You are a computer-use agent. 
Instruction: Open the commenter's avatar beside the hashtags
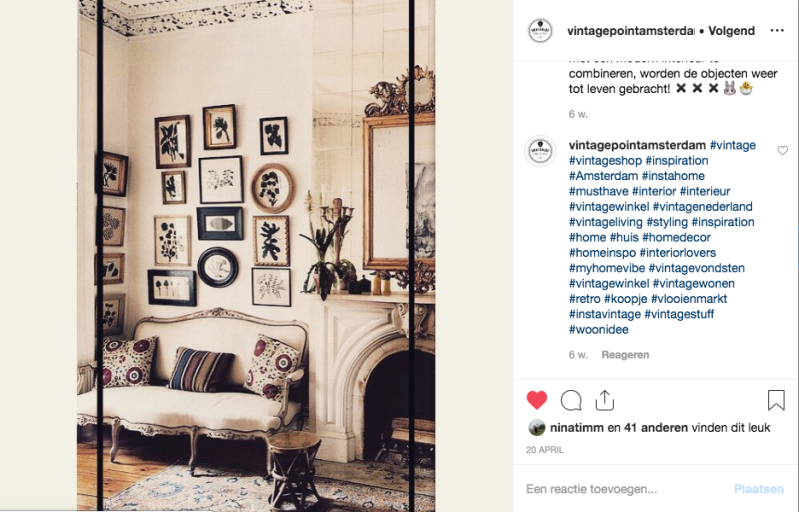point(540,151)
